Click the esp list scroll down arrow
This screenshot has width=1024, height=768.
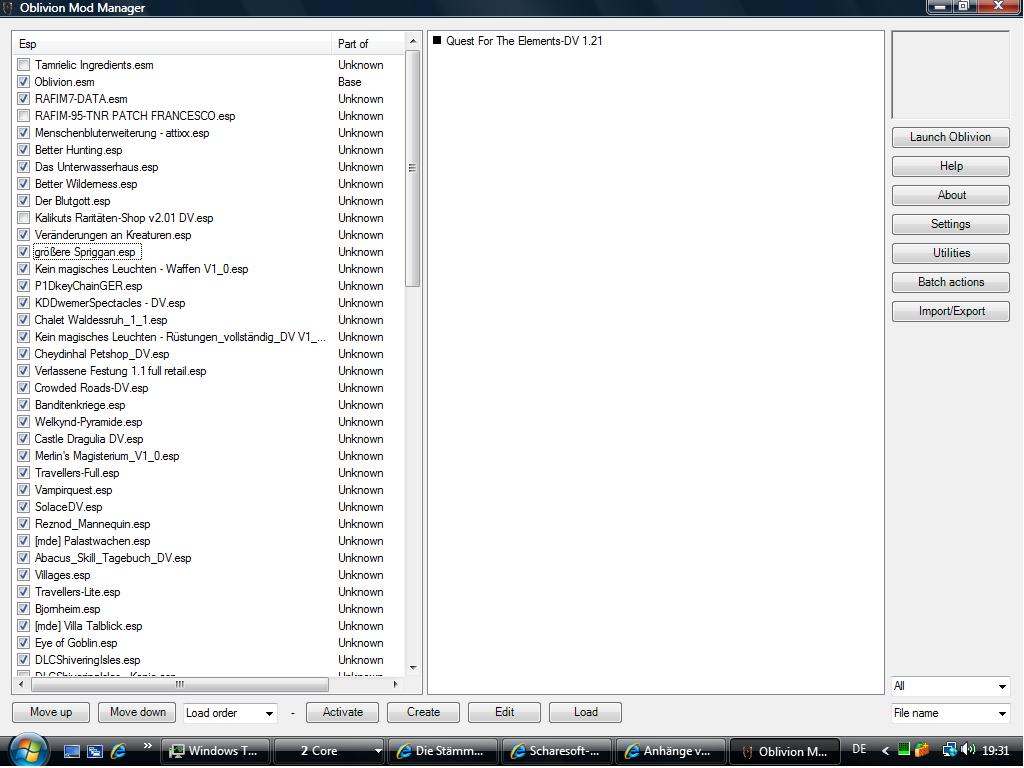coord(412,667)
